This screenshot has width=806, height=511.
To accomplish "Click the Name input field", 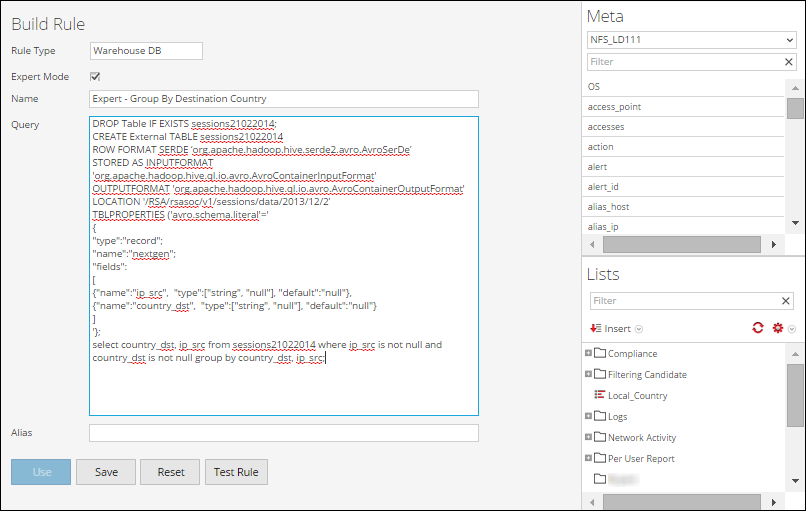I will click(x=284, y=99).
